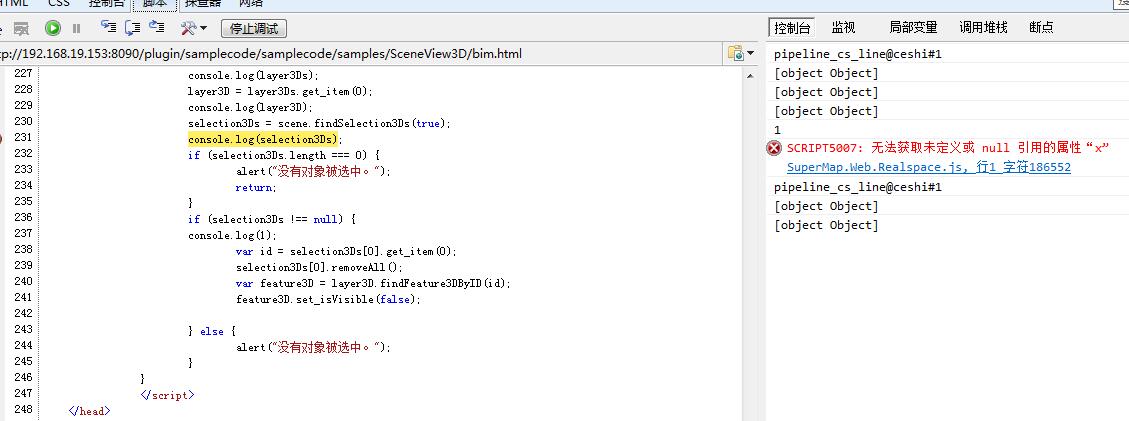This screenshot has width=1129, height=421.
Task: Click the Step over icon
Action: [132, 27]
